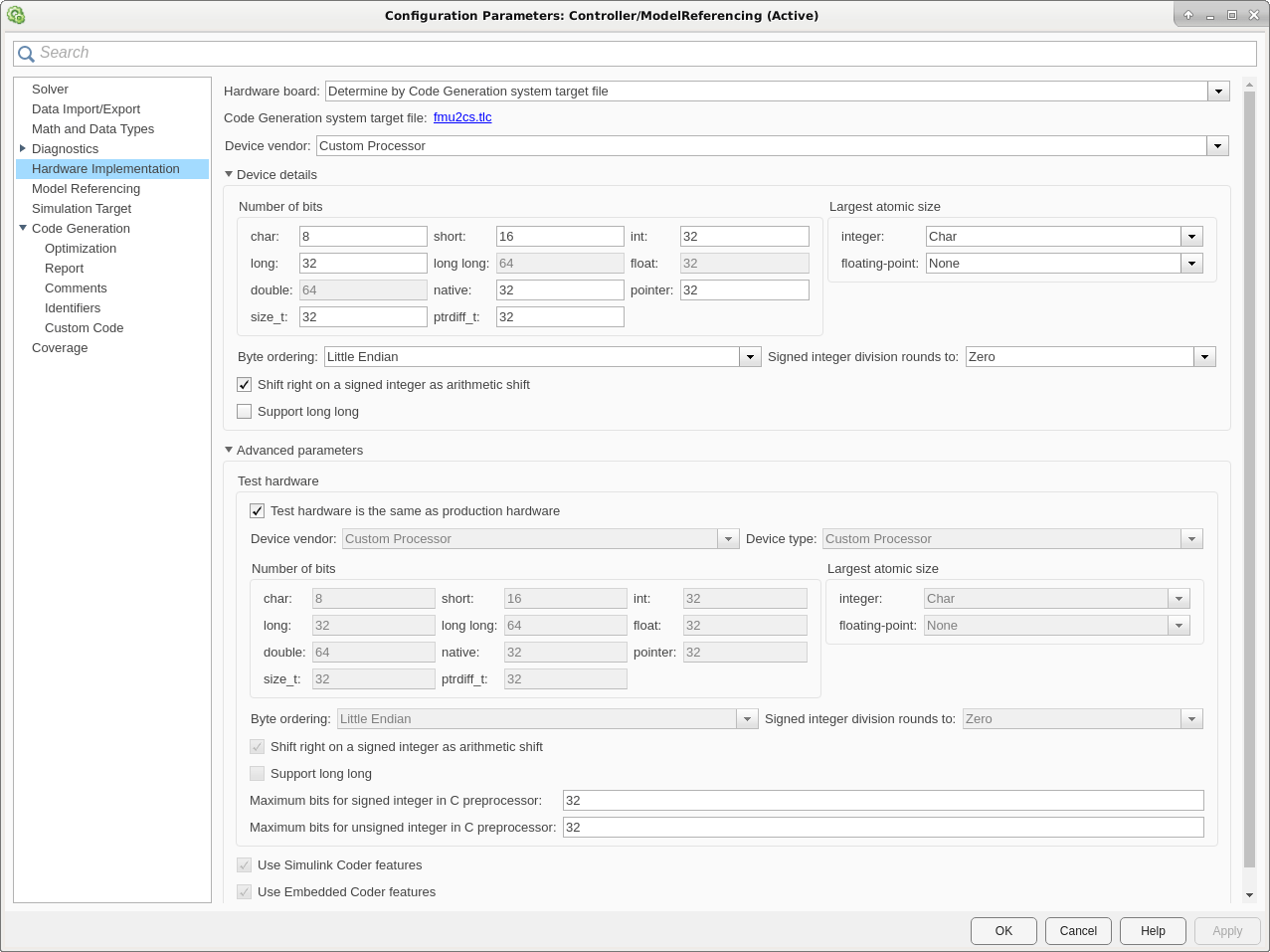
Task: Uncheck Test hardware same as production hardware
Action: tap(258, 510)
